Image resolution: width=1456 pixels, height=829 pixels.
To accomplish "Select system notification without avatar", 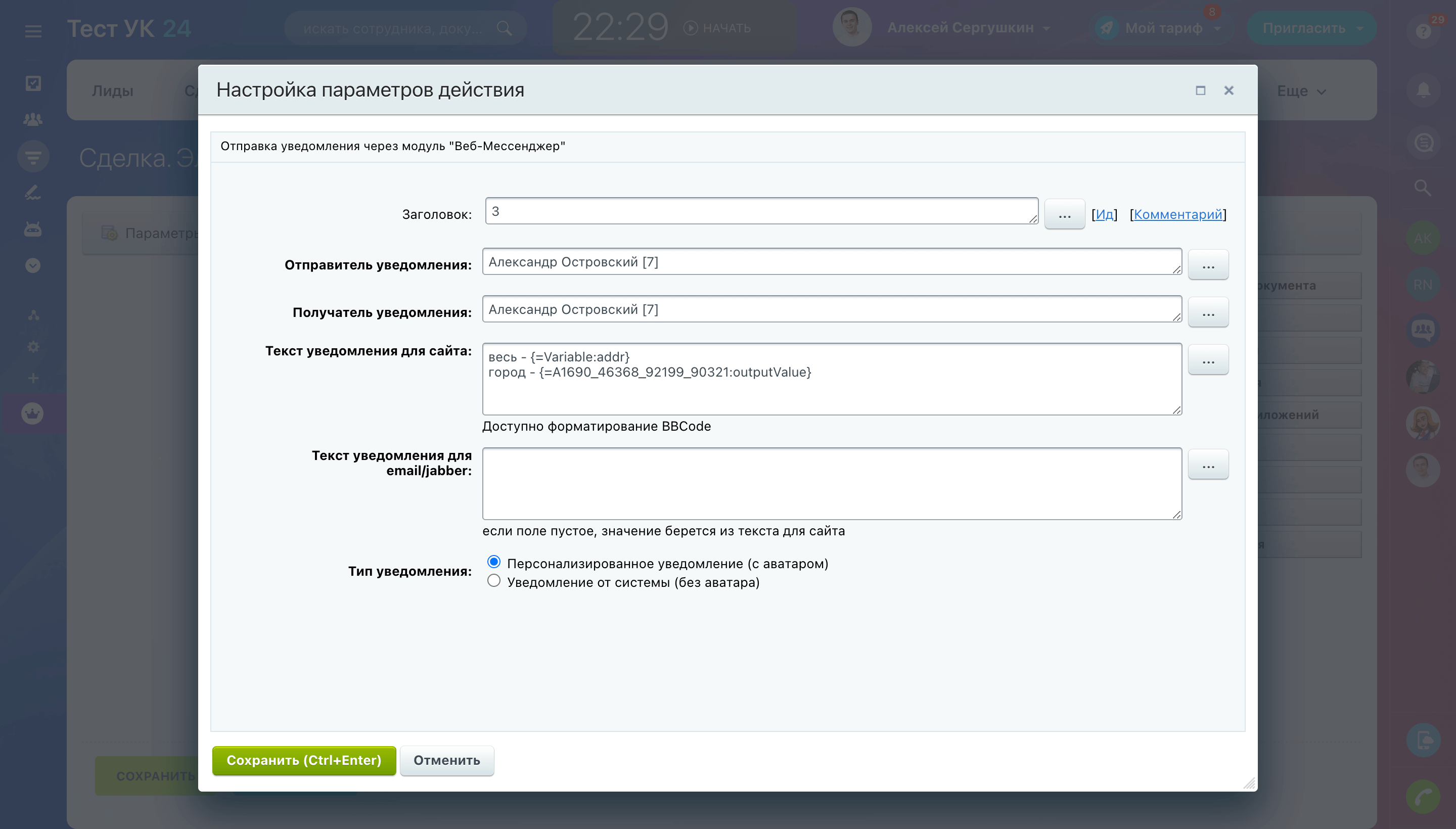I will (x=494, y=581).
